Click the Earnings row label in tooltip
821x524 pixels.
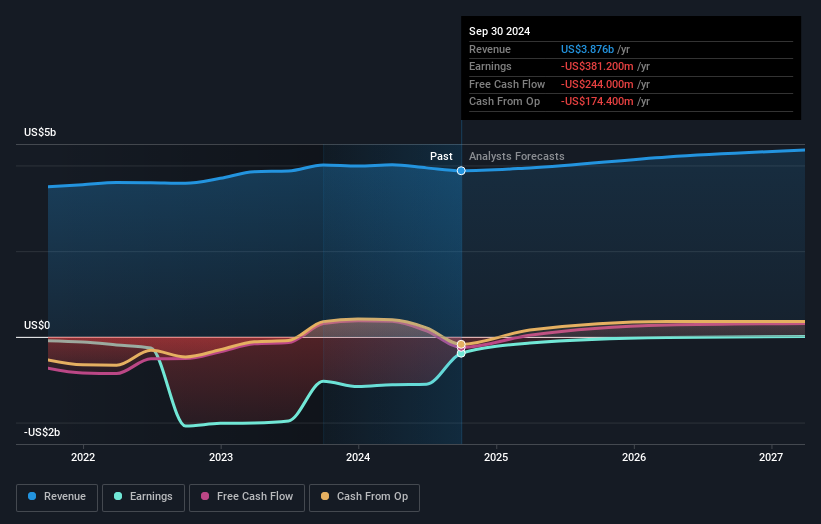[490, 66]
